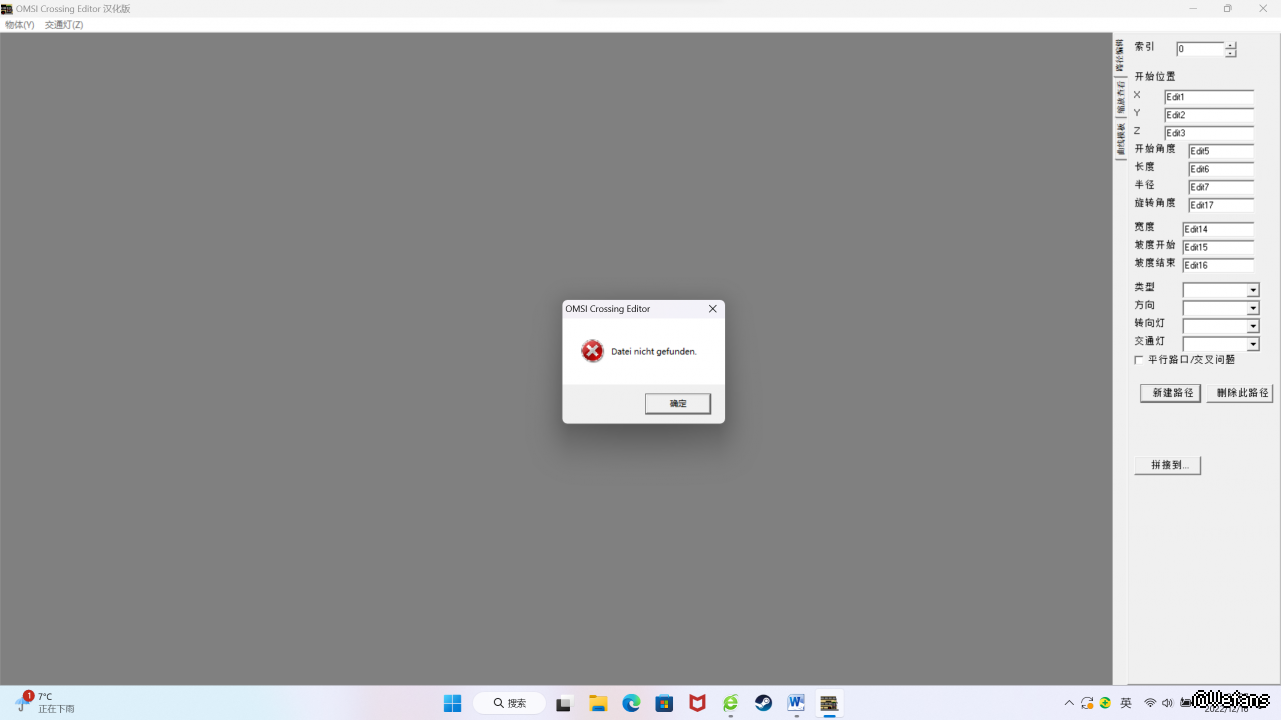1281x720 pixels.
Task: Open the weather widget showing 7°C
Action: tap(47, 703)
